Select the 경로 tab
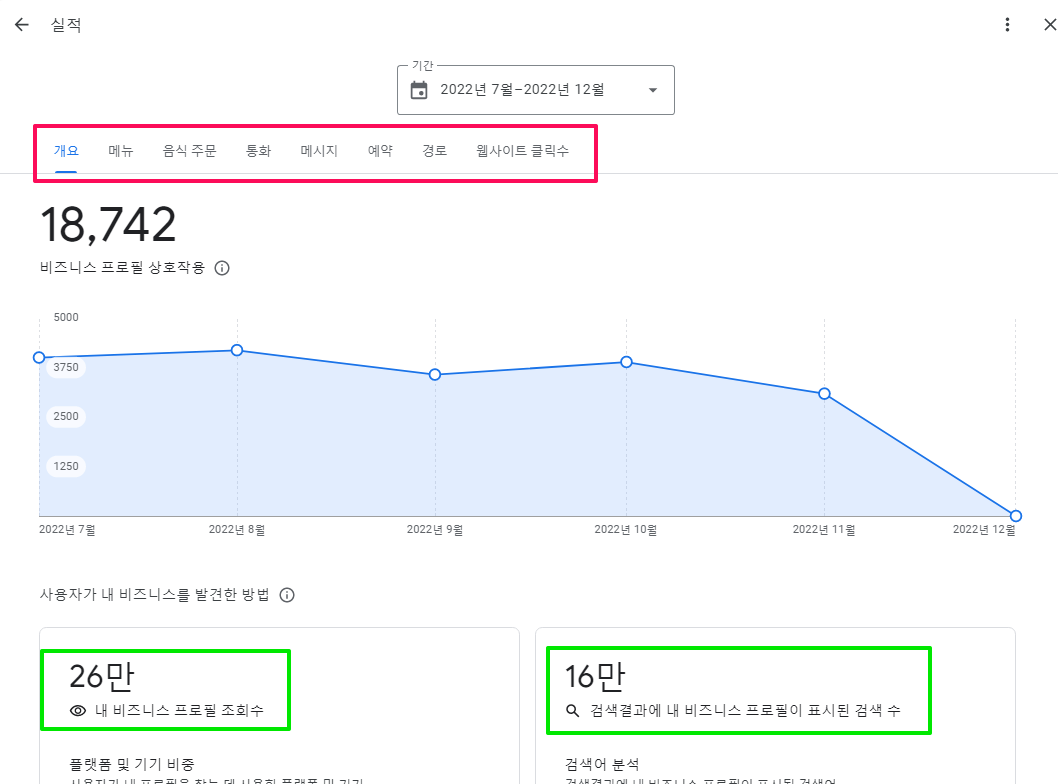The width and height of the screenshot is (1058, 784). pyautogui.click(x=434, y=152)
